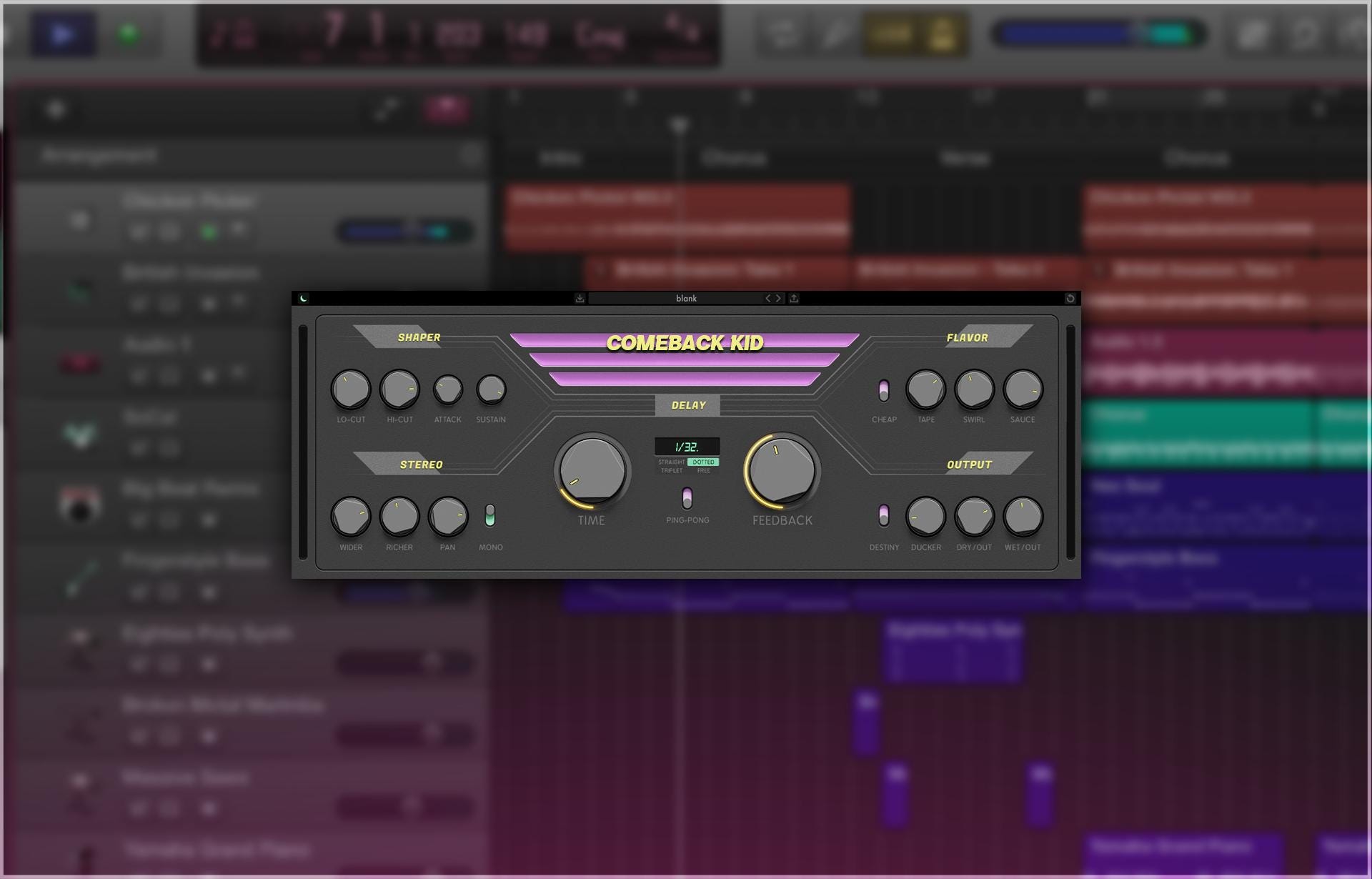Click the RICHER knob
The height and width of the screenshot is (879, 1372).
click(x=399, y=517)
